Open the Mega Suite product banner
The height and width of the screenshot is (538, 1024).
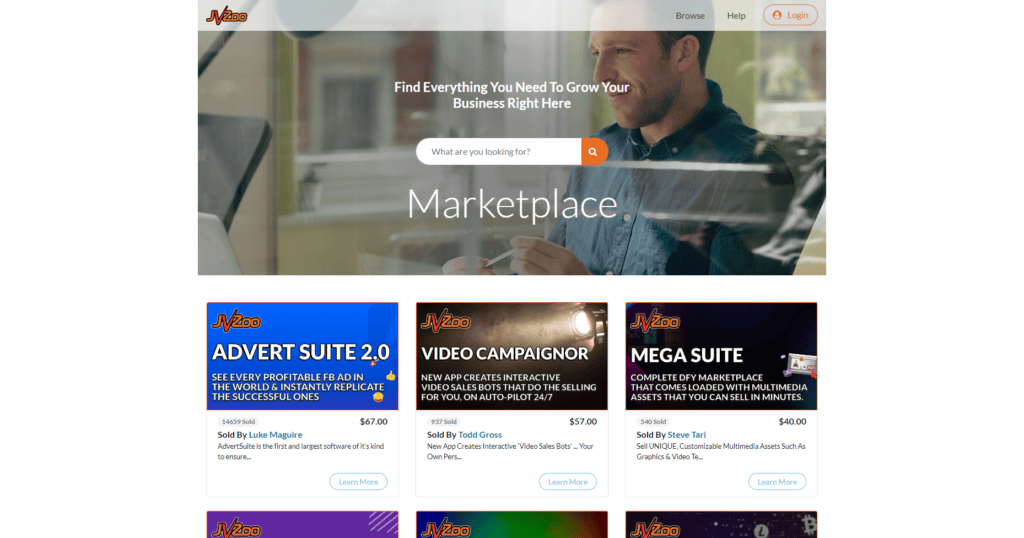(x=721, y=356)
